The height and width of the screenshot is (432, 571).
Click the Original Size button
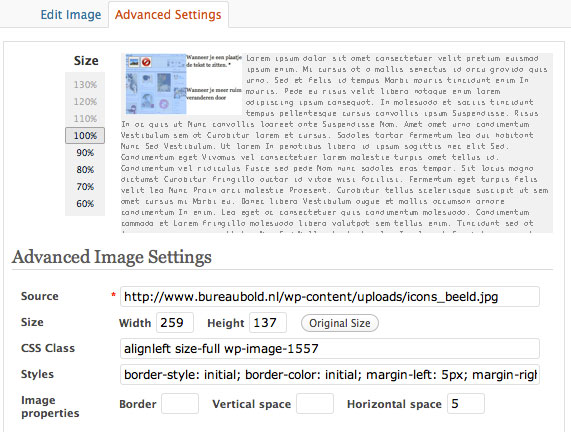pos(340,323)
